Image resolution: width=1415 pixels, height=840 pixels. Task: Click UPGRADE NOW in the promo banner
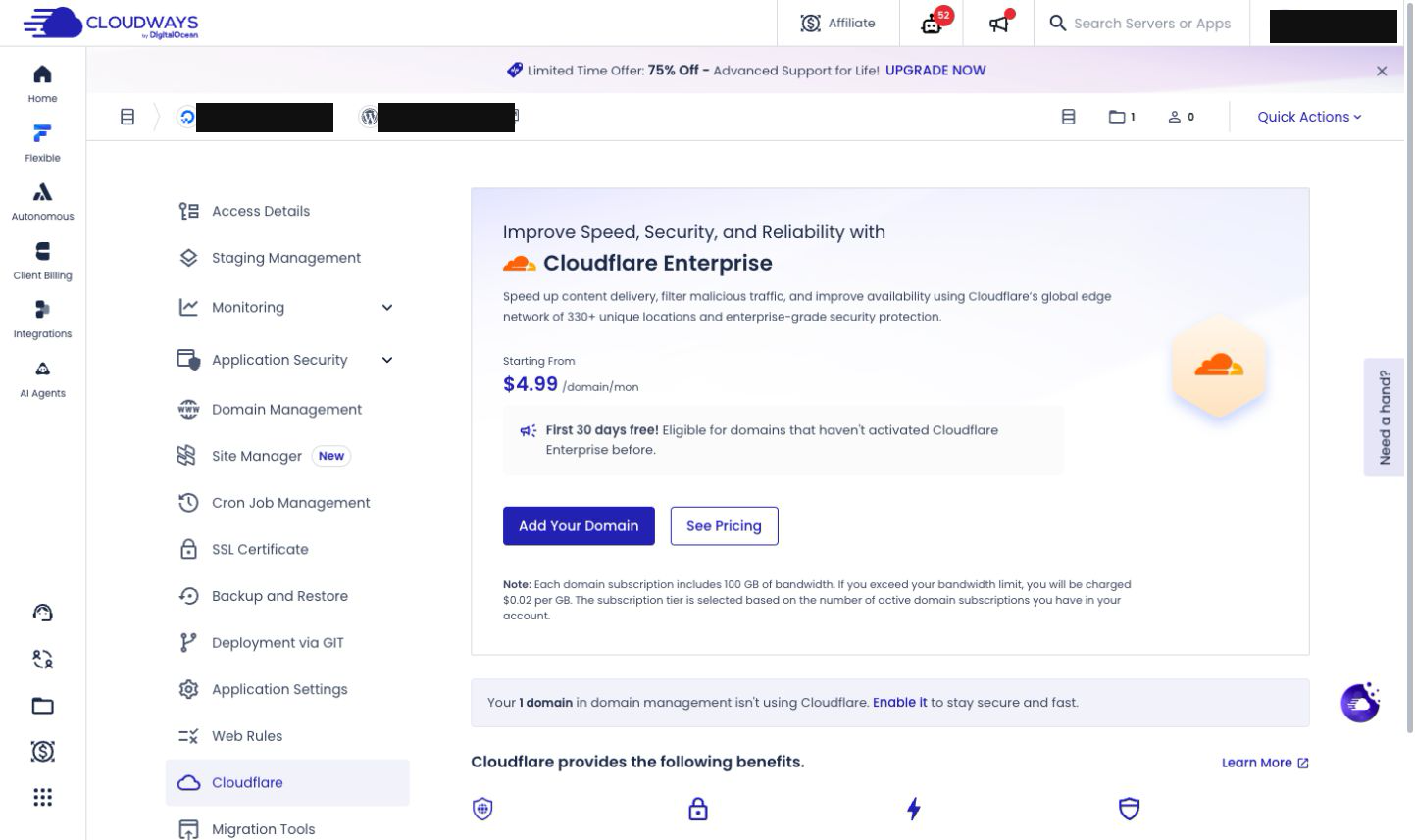pos(935,71)
